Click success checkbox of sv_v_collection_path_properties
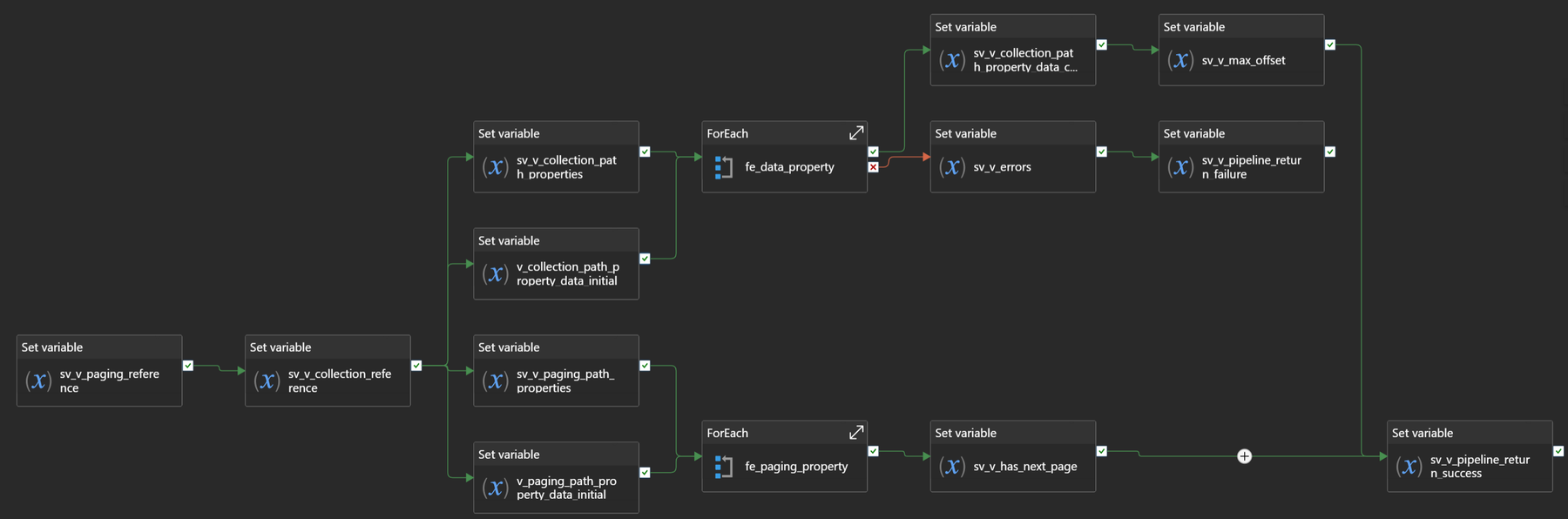The image size is (1568, 519). point(645,152)
